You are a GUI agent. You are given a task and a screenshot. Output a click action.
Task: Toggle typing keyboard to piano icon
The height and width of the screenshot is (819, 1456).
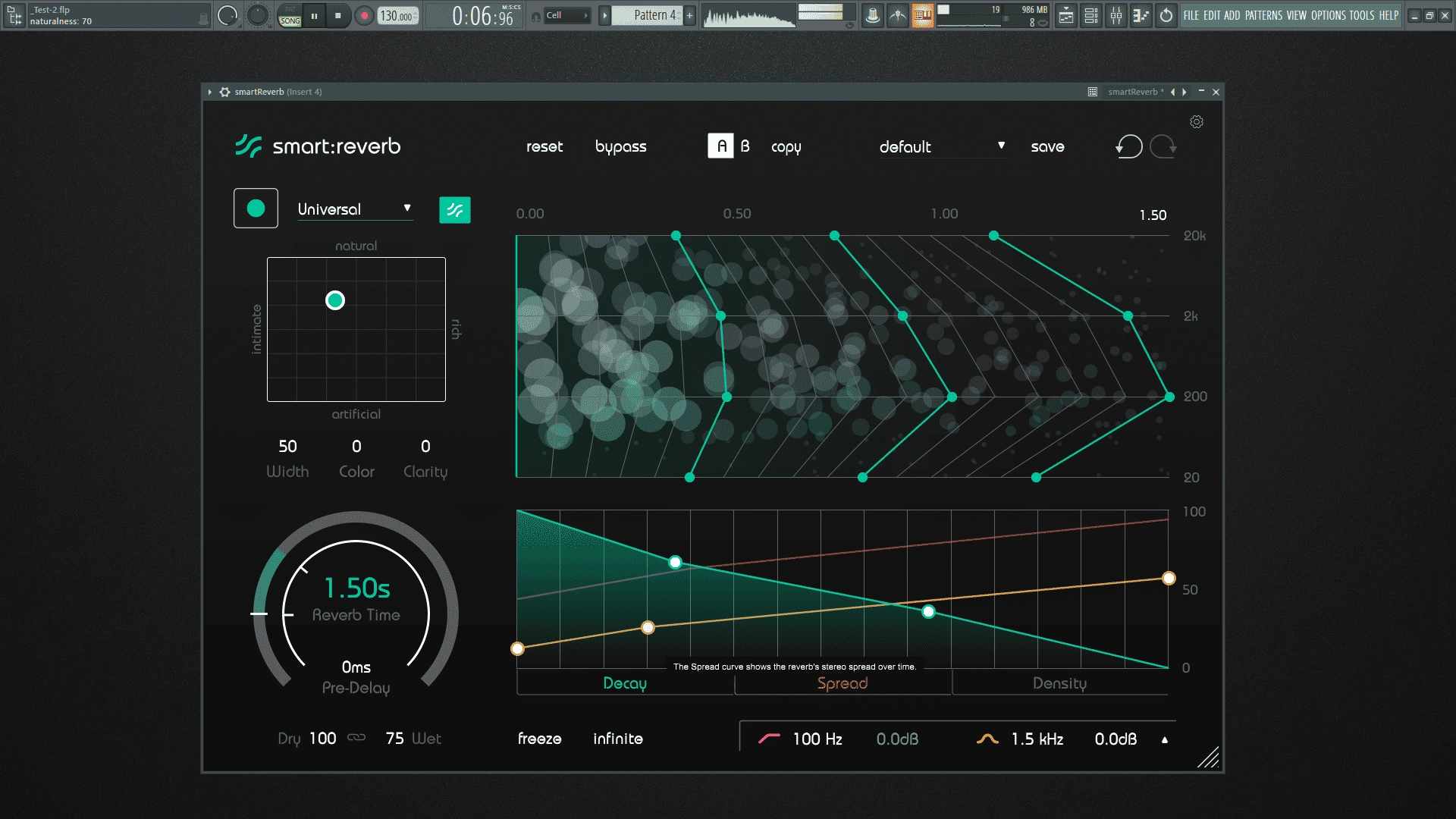898,15
